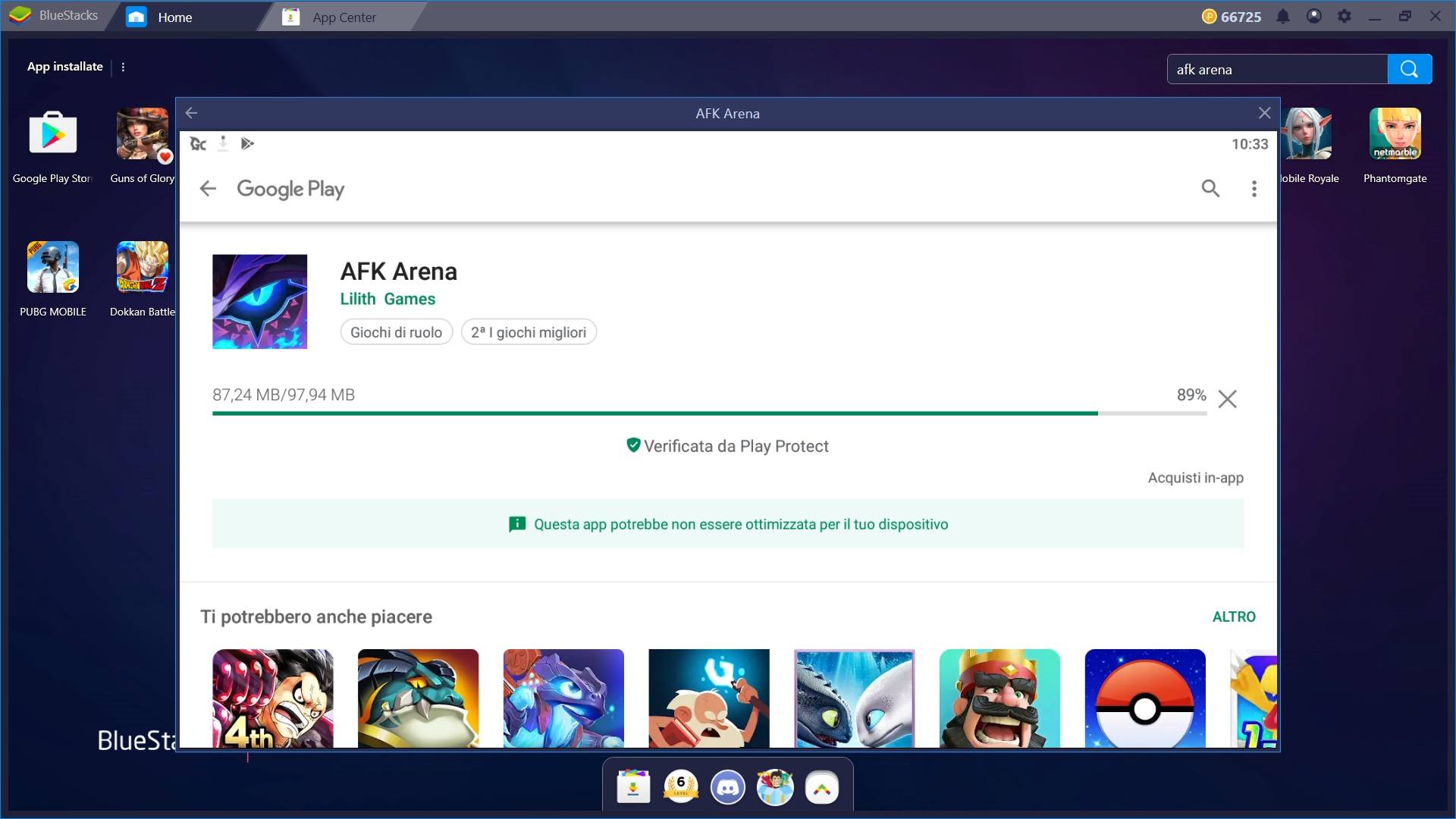Open One Piece 4th anniversary game suggestion

tap(273, 698)
